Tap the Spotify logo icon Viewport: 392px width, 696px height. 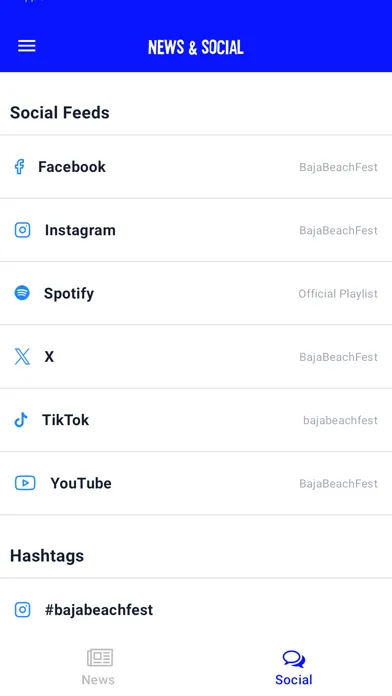pos(22,293)
